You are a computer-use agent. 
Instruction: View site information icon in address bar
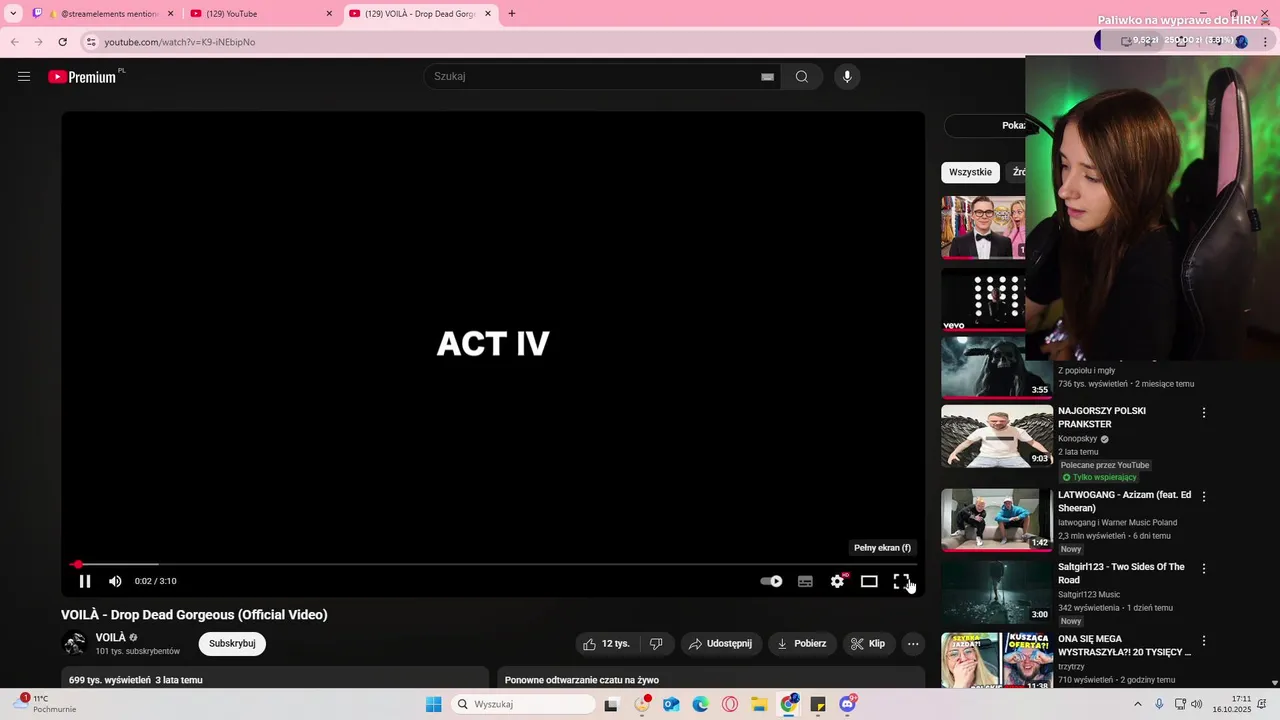[91, 42]
